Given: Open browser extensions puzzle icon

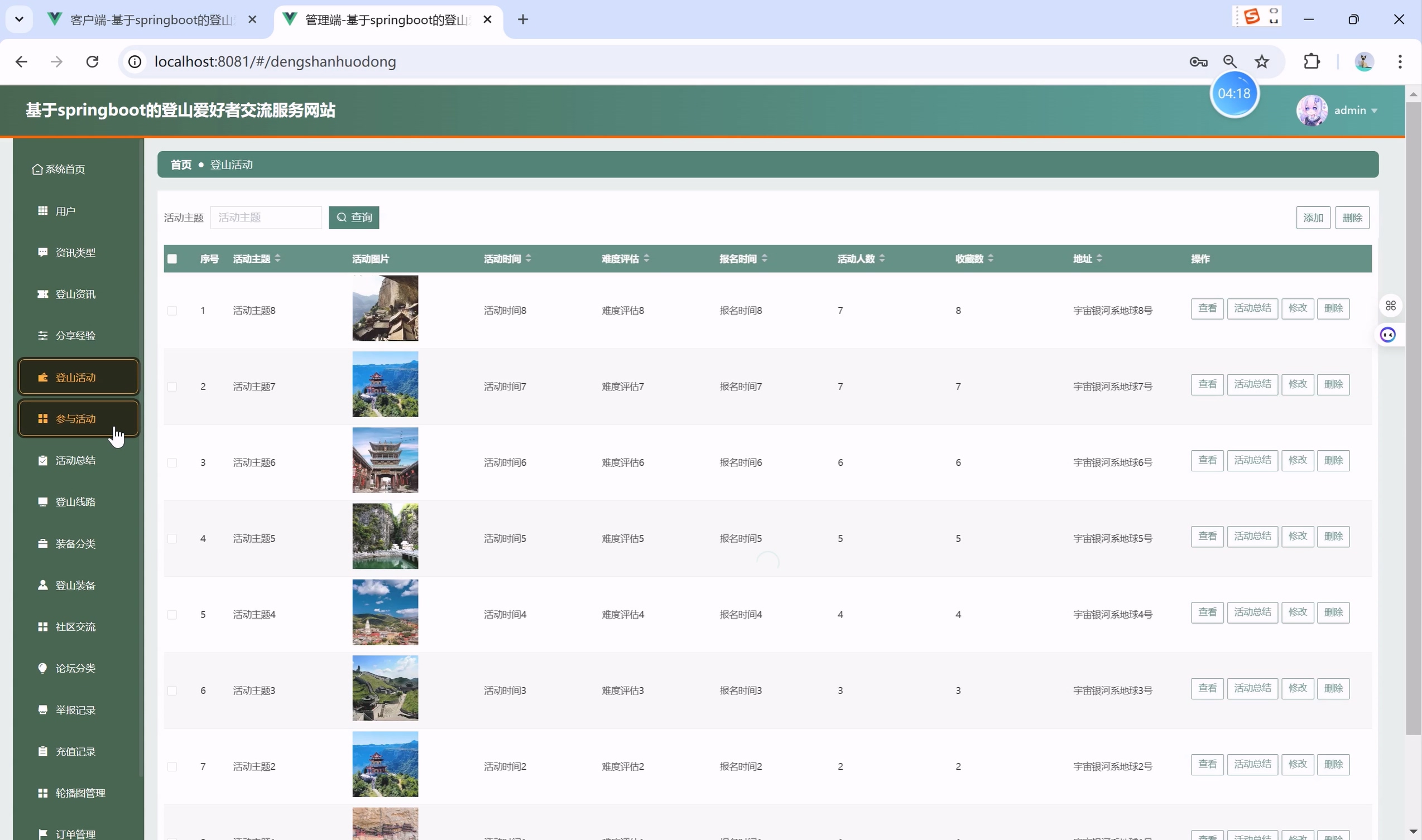Looking at the screenshot, I should (1311, 62).
